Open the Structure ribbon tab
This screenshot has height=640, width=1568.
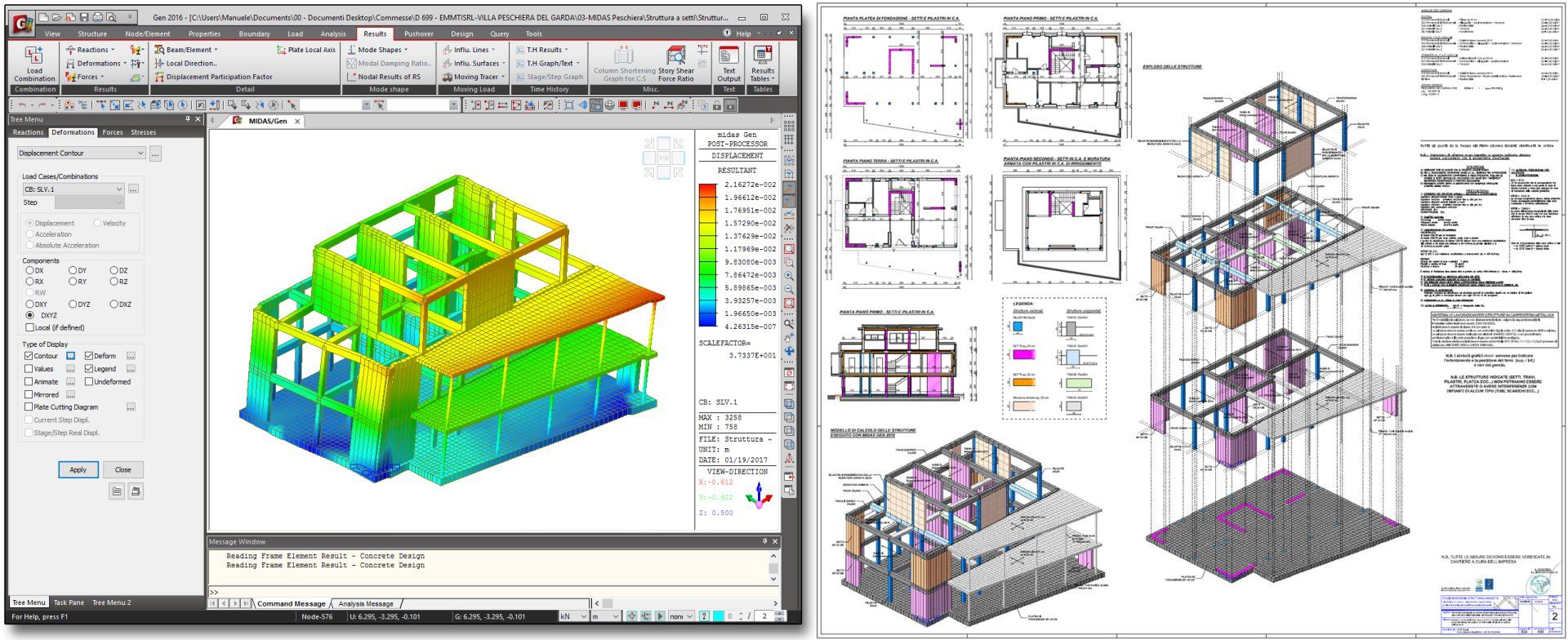point(92,33)
